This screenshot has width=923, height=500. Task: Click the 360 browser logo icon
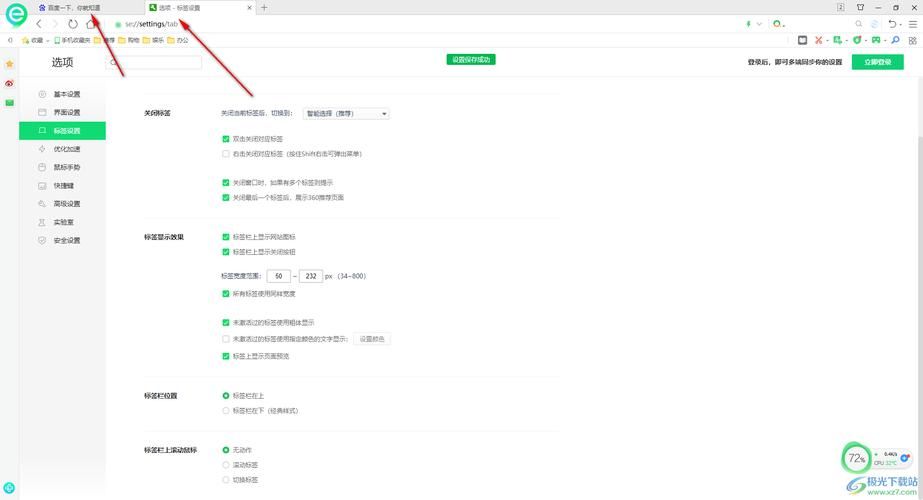click(x=16, y=14)
